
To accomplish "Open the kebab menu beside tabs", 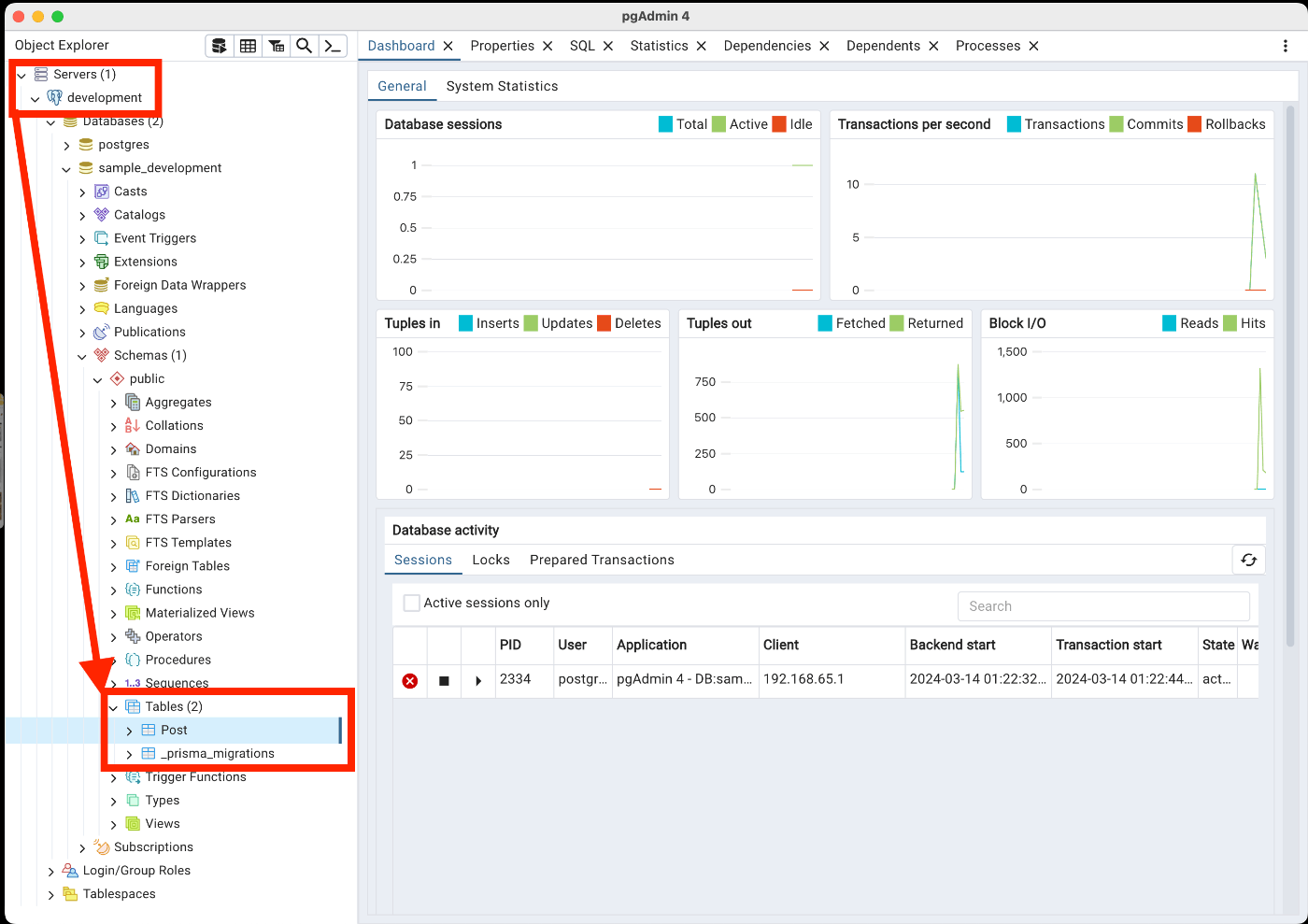I will point(1286,46).
